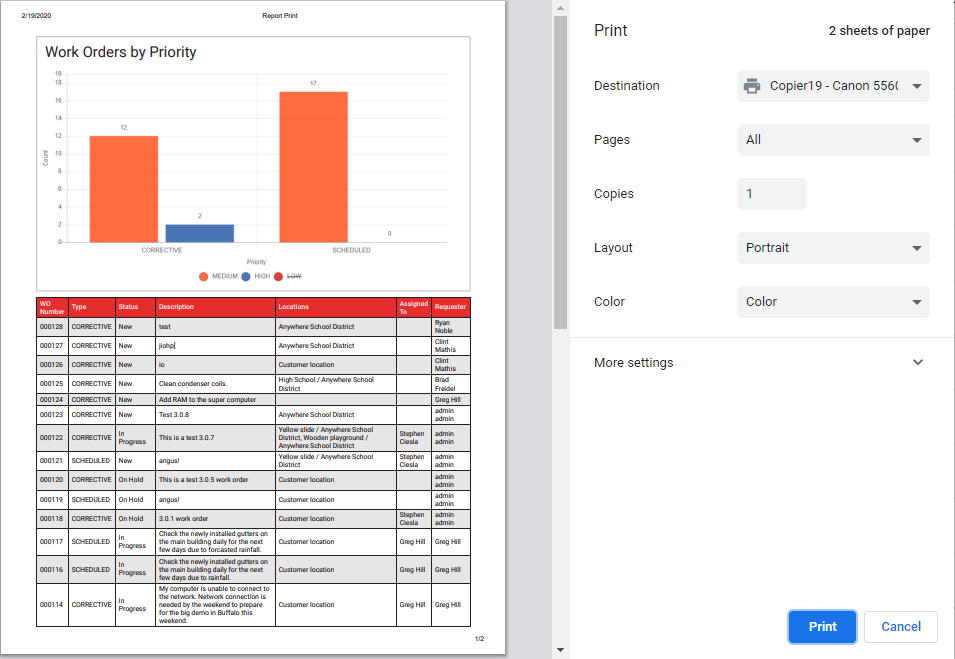Click the preview vertical scrollbar thumb
Screen dimensions: 955x659
(x=560, y=172)
